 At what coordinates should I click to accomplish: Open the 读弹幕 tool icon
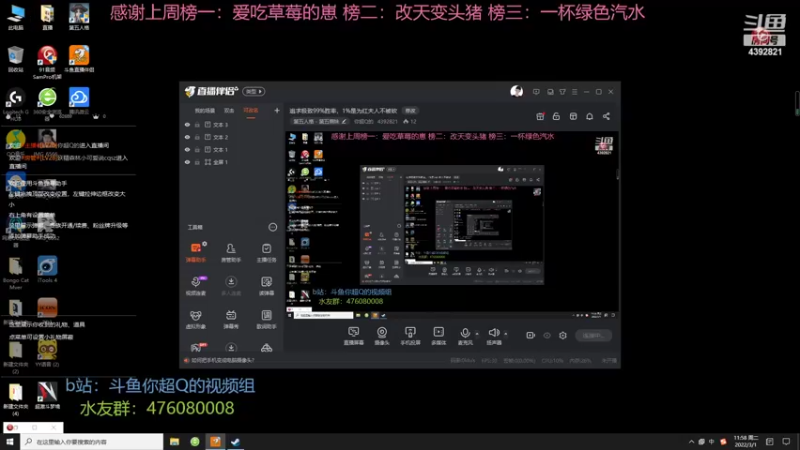(266, 286)
